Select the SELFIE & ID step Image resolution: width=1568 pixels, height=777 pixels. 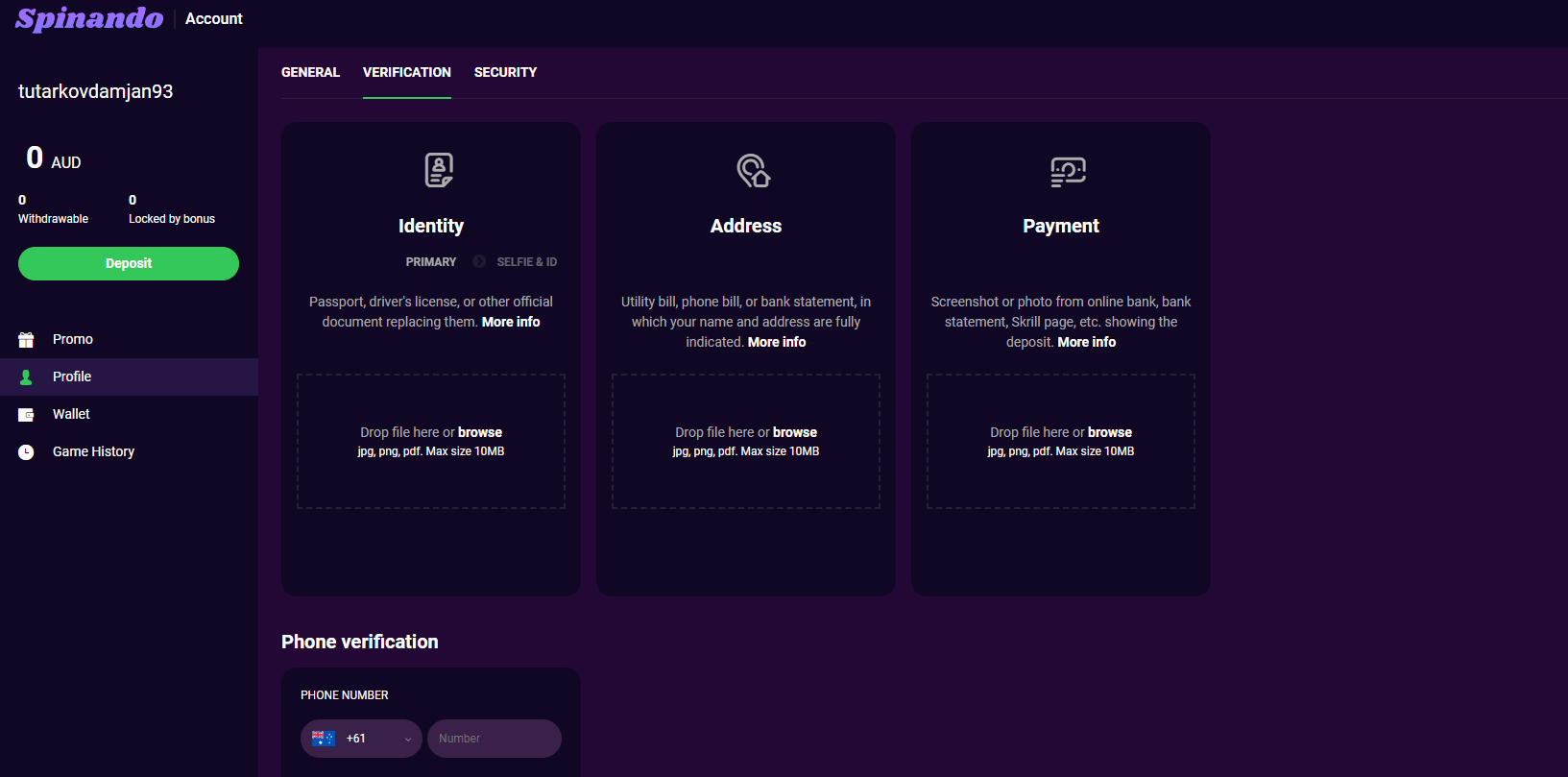point(527,261)
